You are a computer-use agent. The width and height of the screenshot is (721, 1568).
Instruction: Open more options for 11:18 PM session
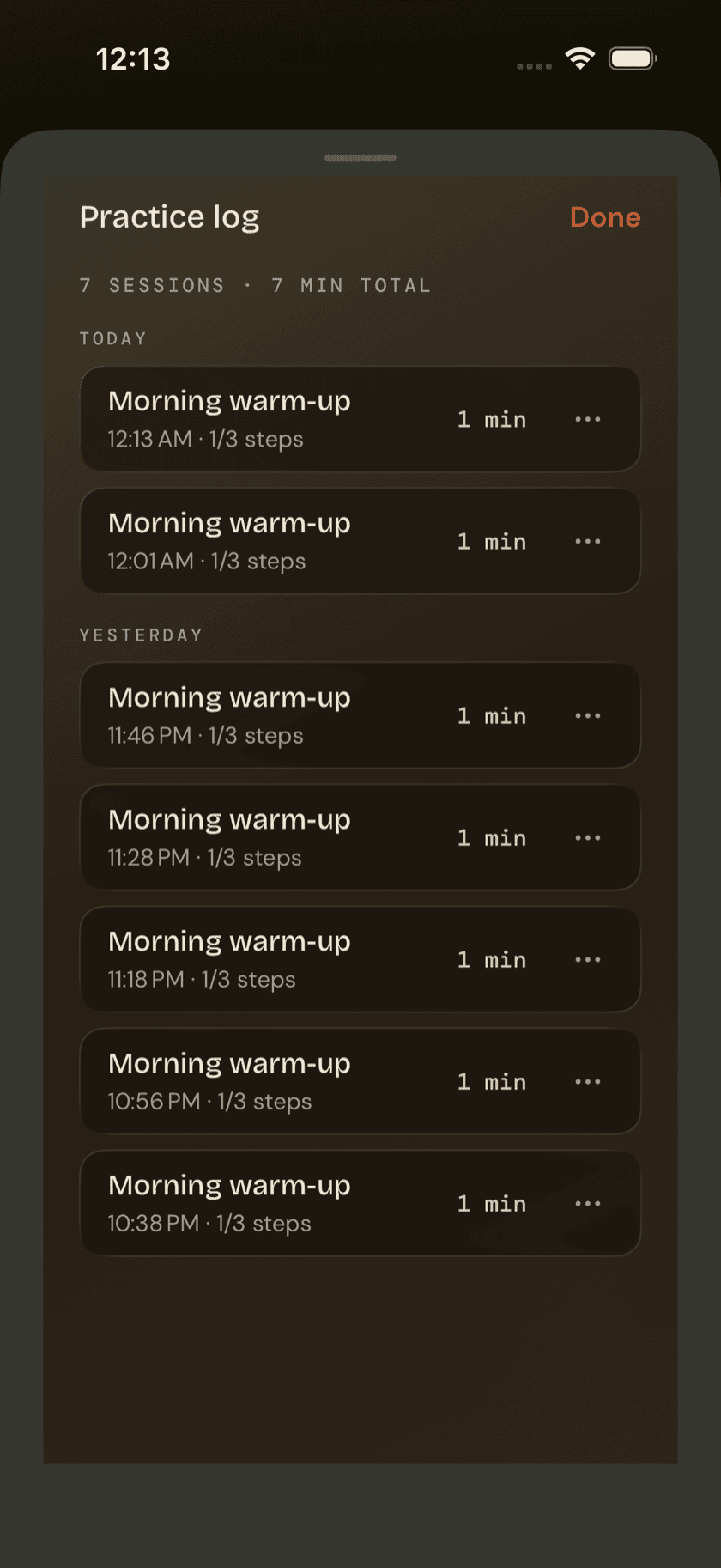coord(588,959)
